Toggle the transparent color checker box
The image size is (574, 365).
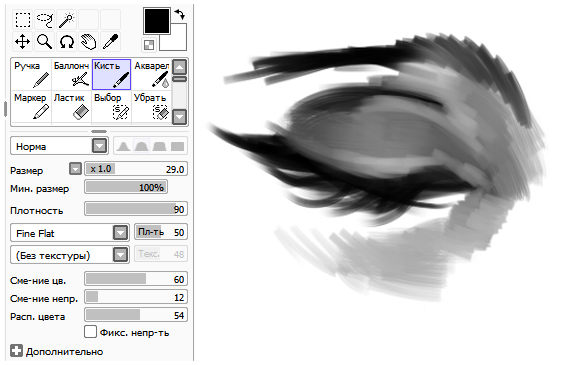pyautogui.click(x=149, y=45)
